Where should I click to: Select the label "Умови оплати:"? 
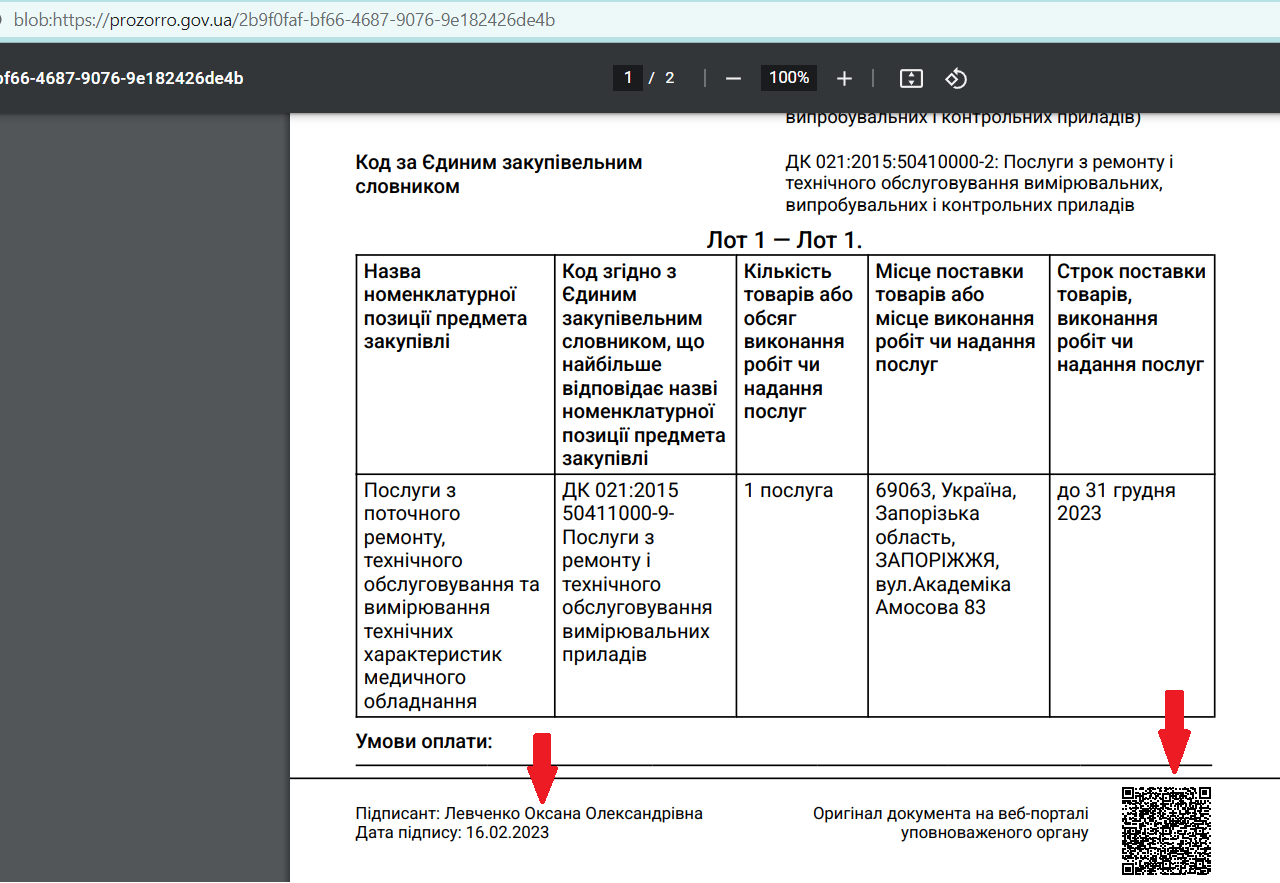[x=424, y=741]
